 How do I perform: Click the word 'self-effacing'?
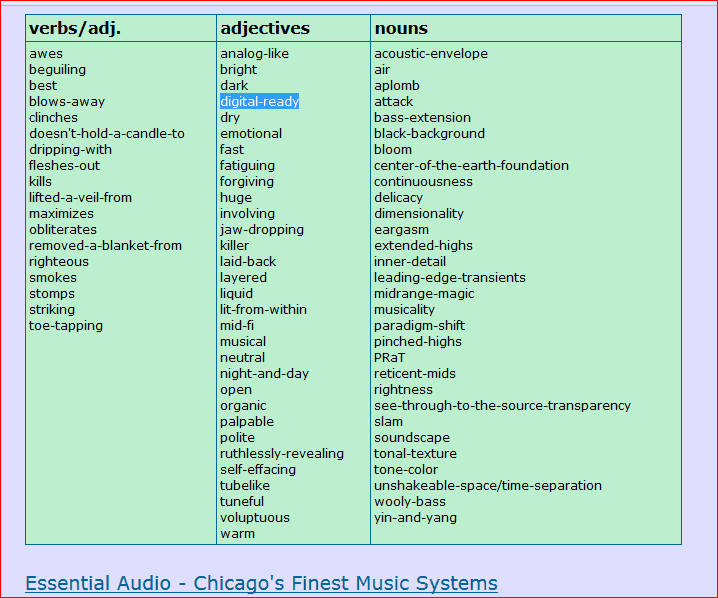coord(258,470)
